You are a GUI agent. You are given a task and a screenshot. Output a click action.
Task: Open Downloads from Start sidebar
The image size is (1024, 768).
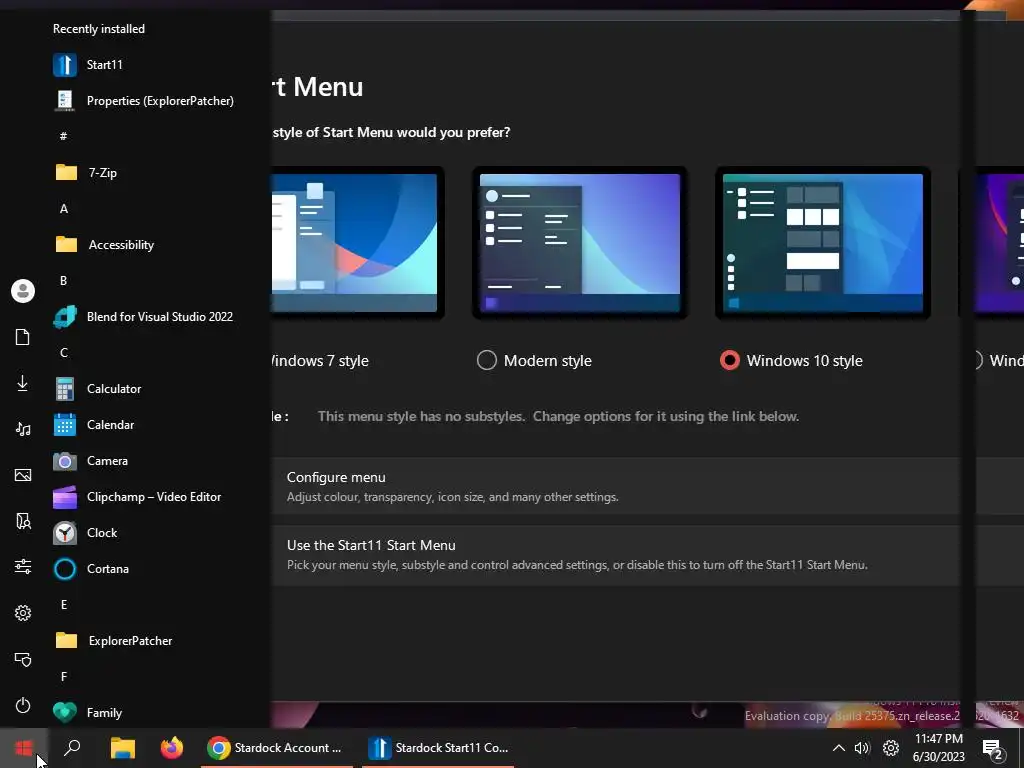(x=23, y=383)
